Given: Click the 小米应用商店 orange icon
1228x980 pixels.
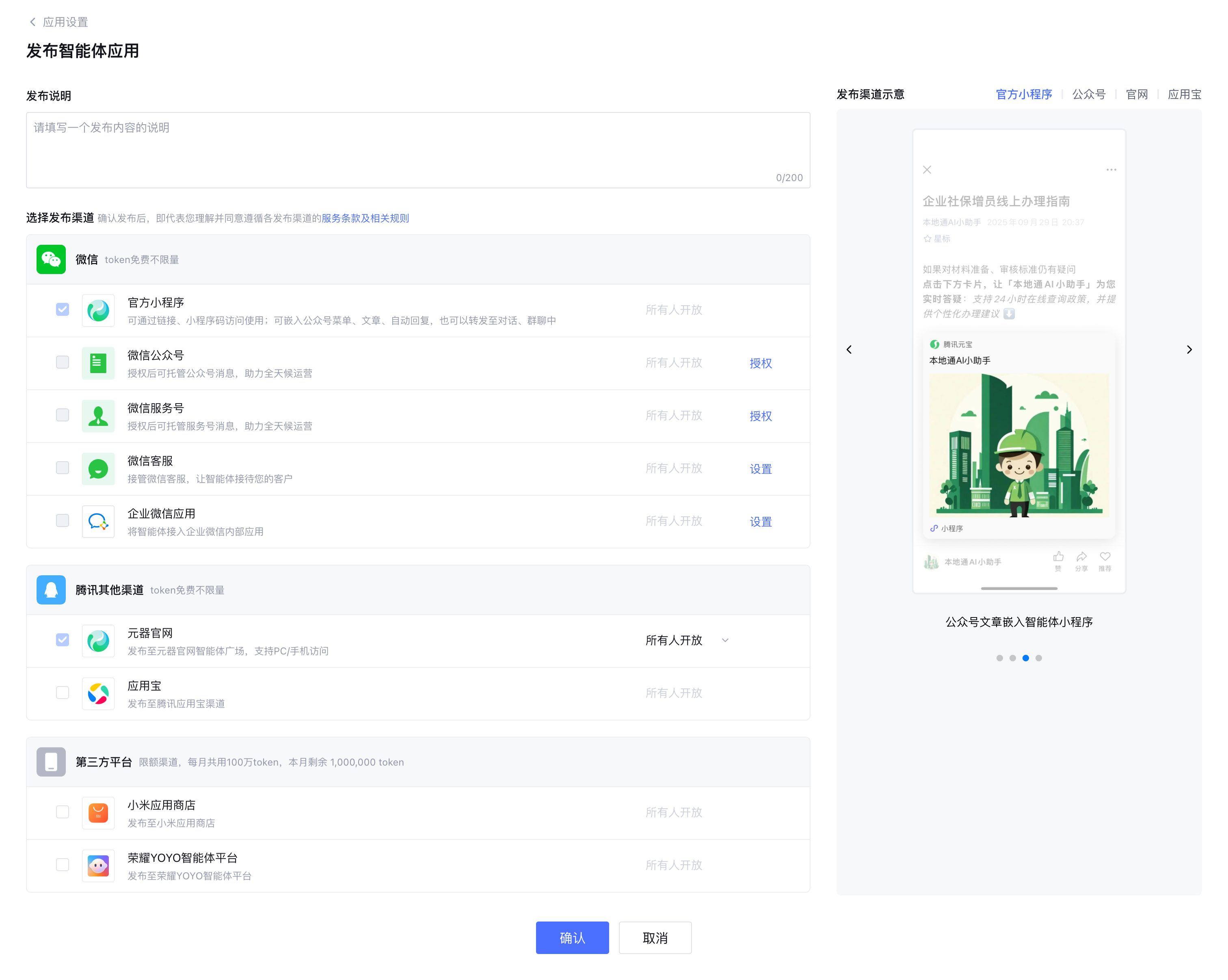Looking at the screenshot, I should (98, 813).
